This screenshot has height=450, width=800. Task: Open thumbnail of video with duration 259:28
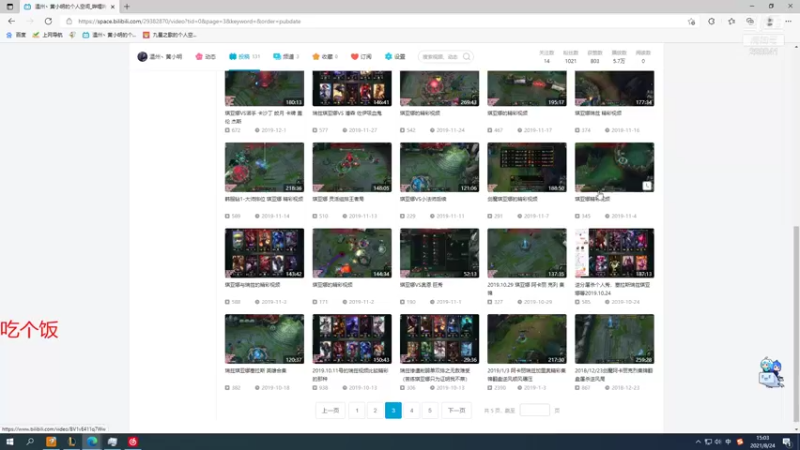[614, 339]
